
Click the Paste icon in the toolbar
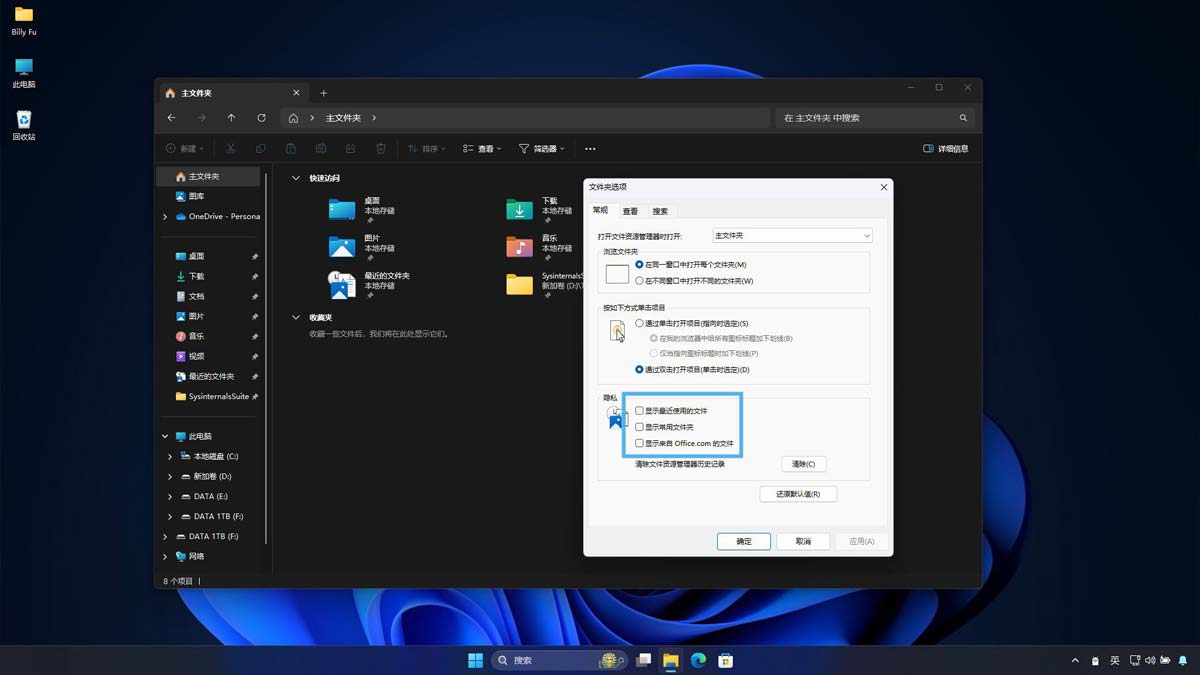(x=291, y=148)
